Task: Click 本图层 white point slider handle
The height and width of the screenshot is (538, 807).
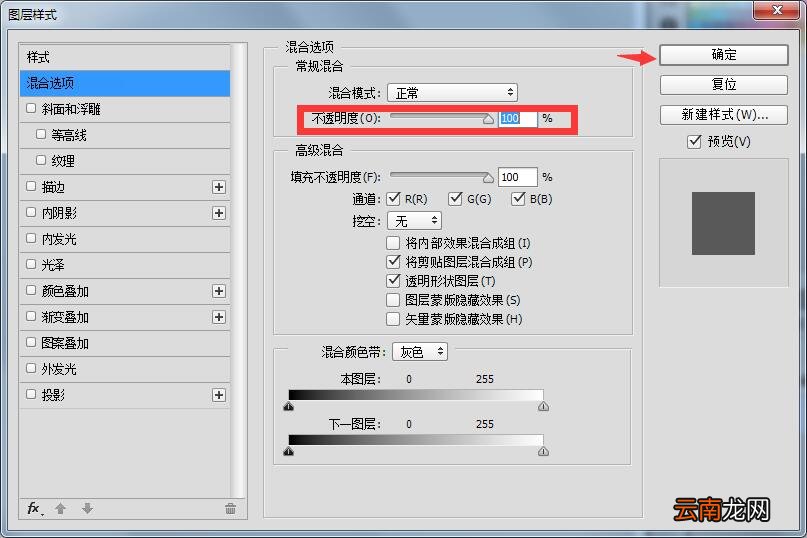Action: pos(543,406)
